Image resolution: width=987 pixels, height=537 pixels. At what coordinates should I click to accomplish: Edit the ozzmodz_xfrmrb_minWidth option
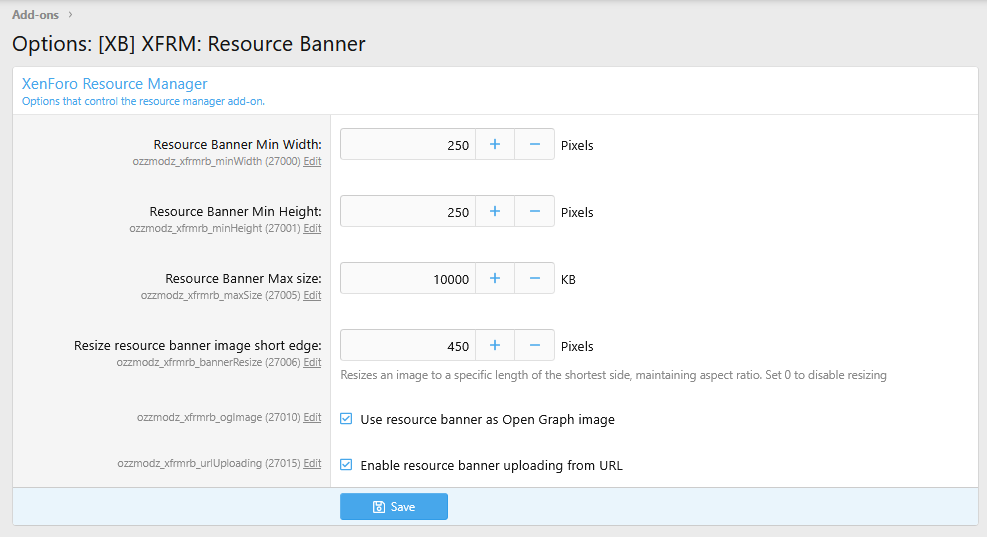click(312, 161)
